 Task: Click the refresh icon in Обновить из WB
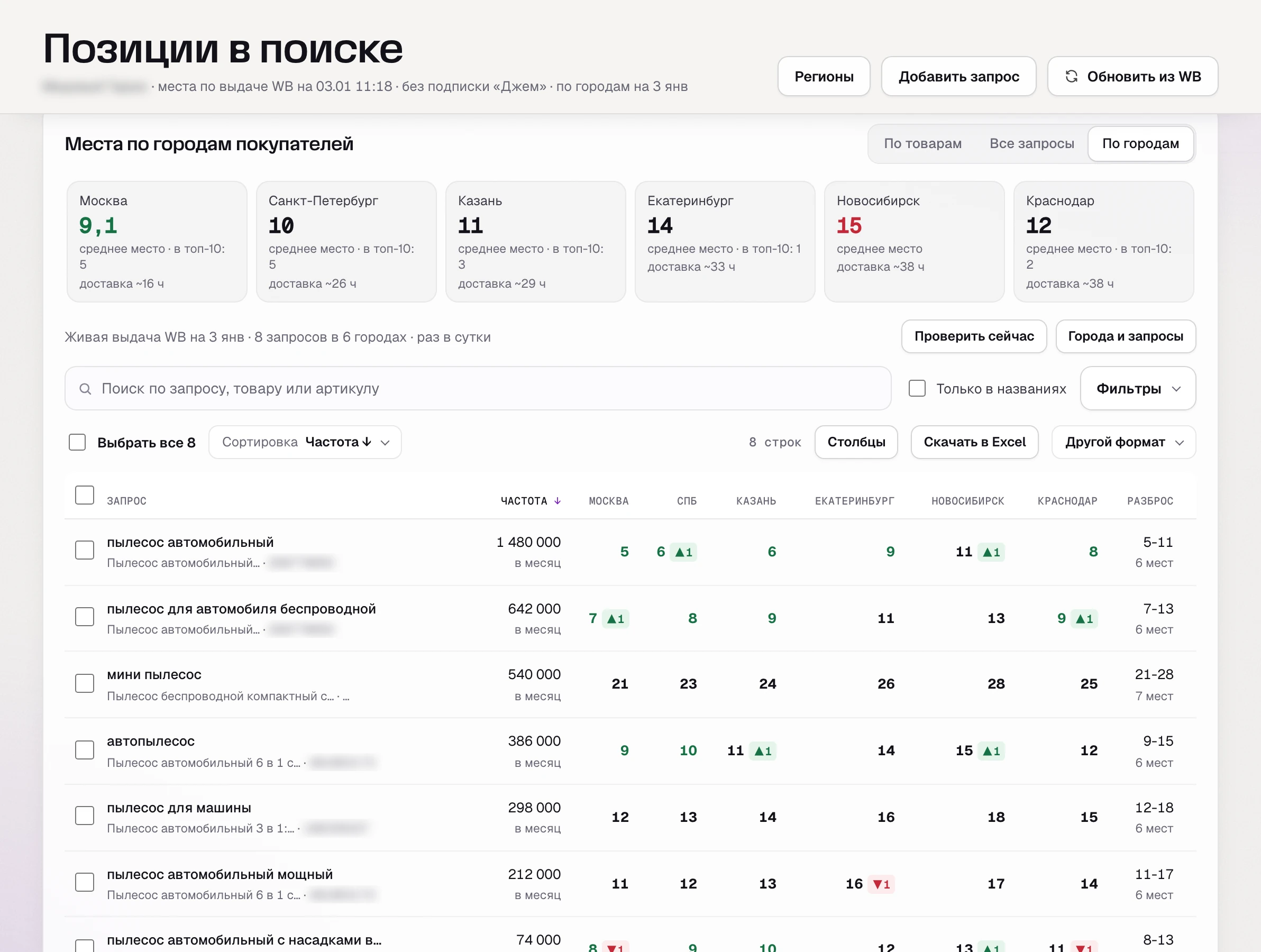coord(1071,76)
